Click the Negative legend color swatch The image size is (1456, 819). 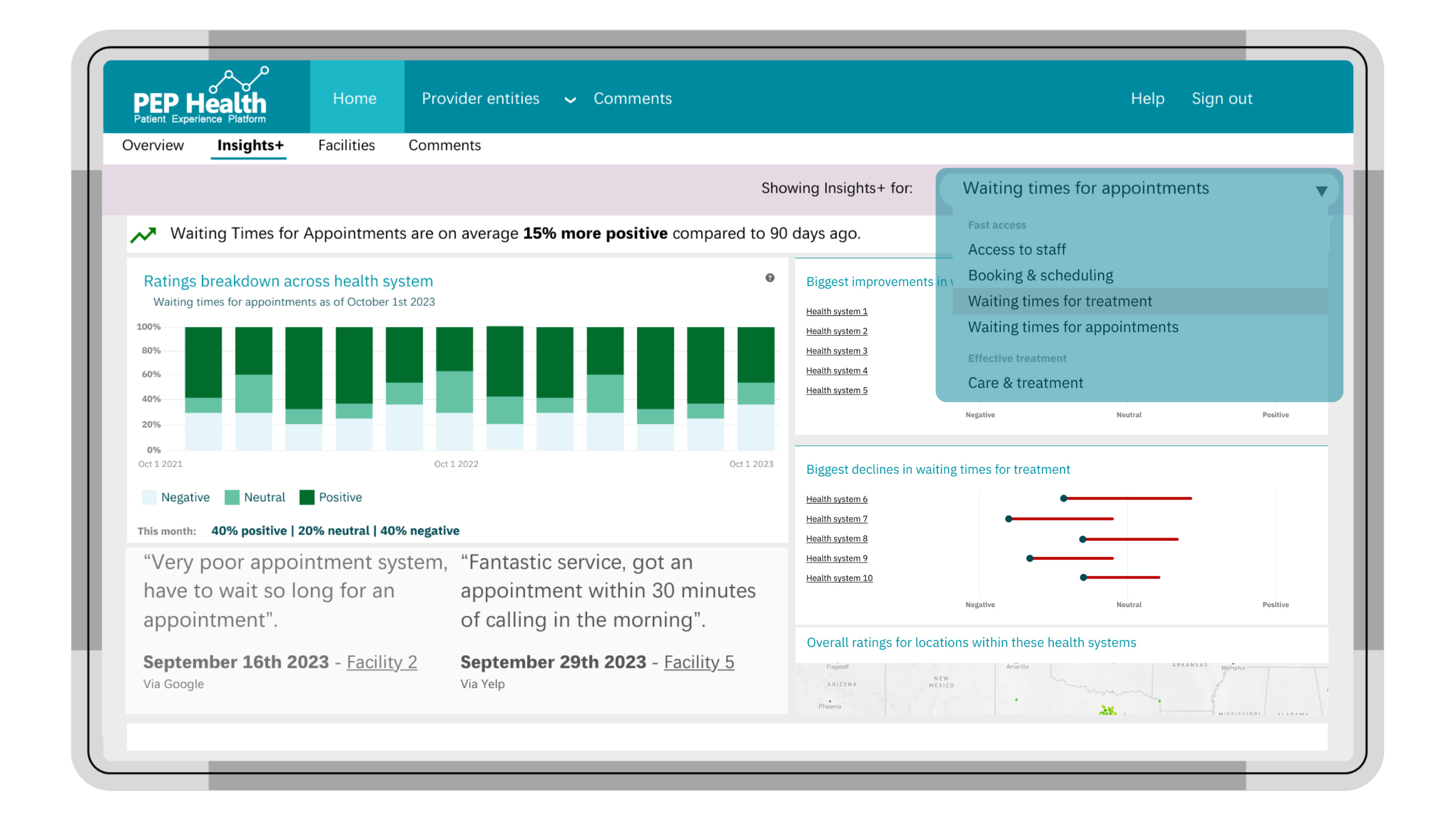pyautogui.click(x=149, y=498)
